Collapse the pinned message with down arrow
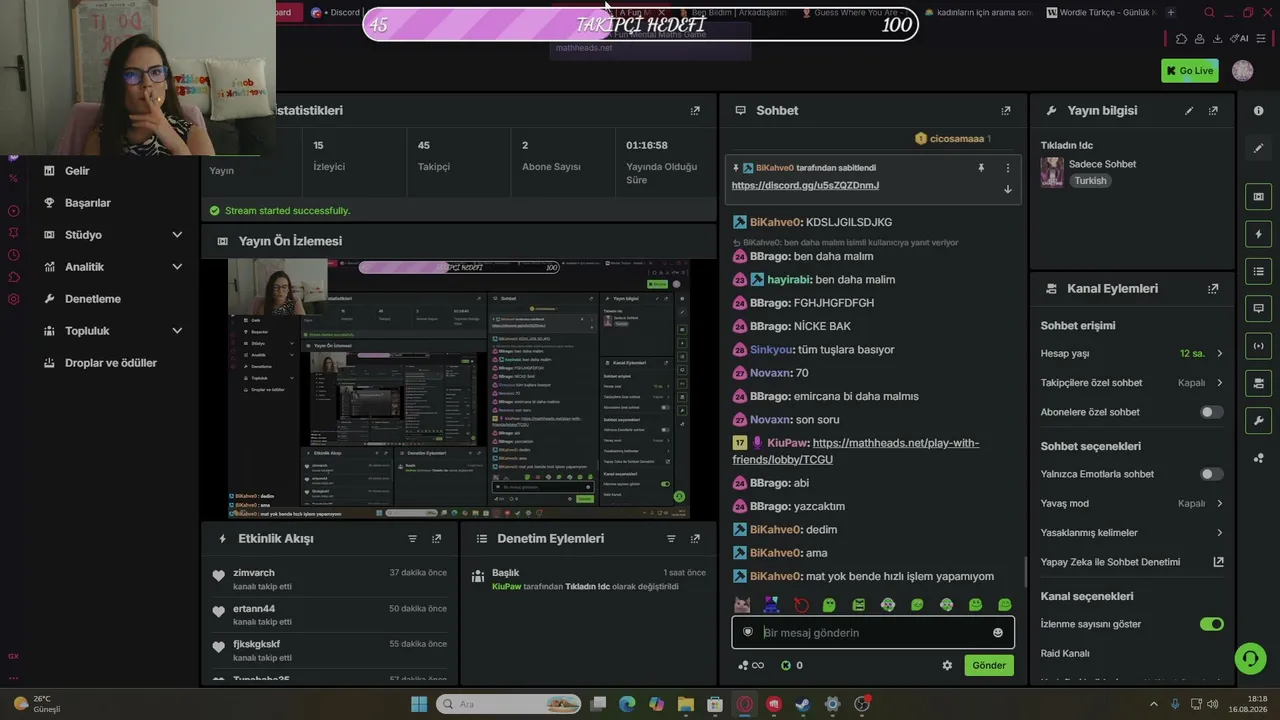 1007,189
